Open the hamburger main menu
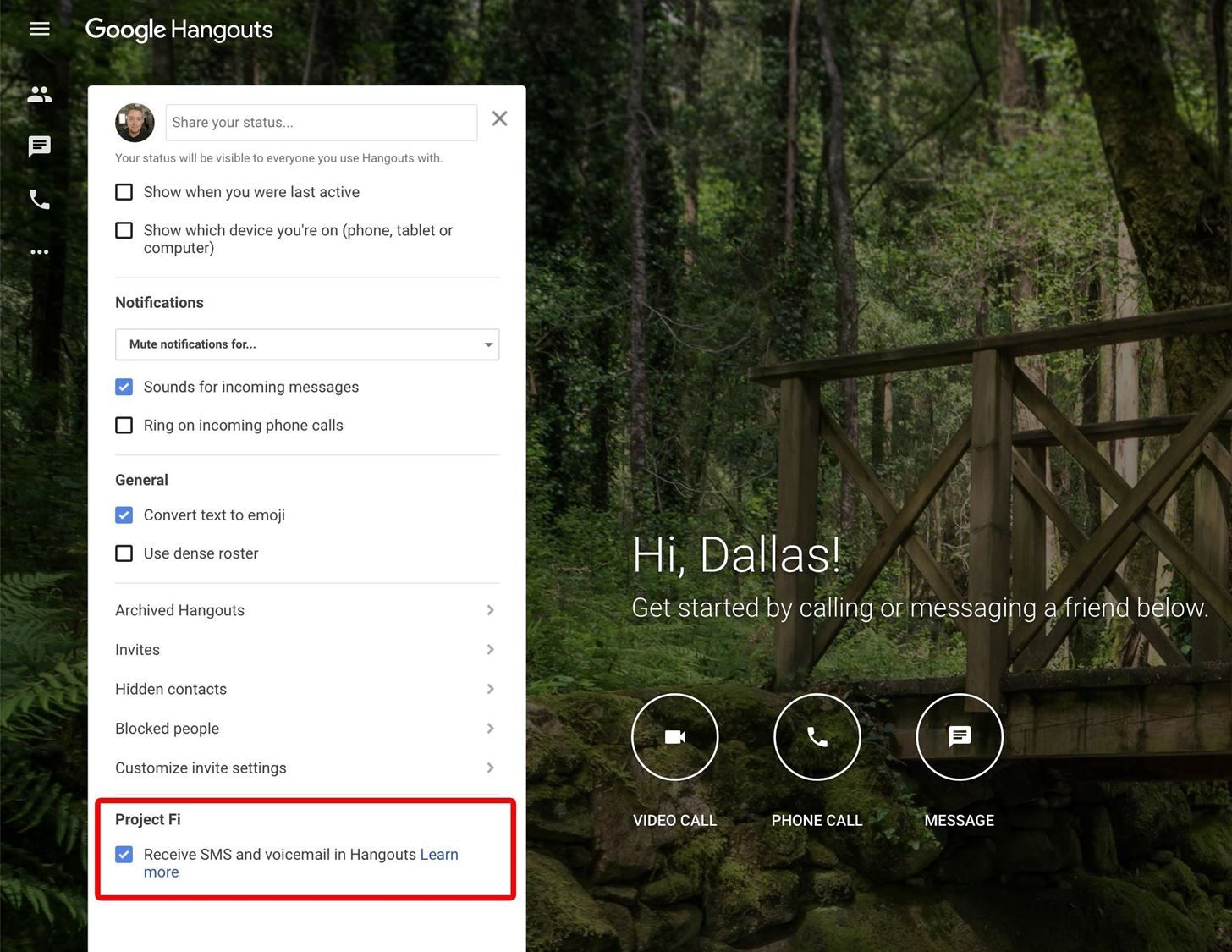This screenshot has width=1232, height=952. 40,30
